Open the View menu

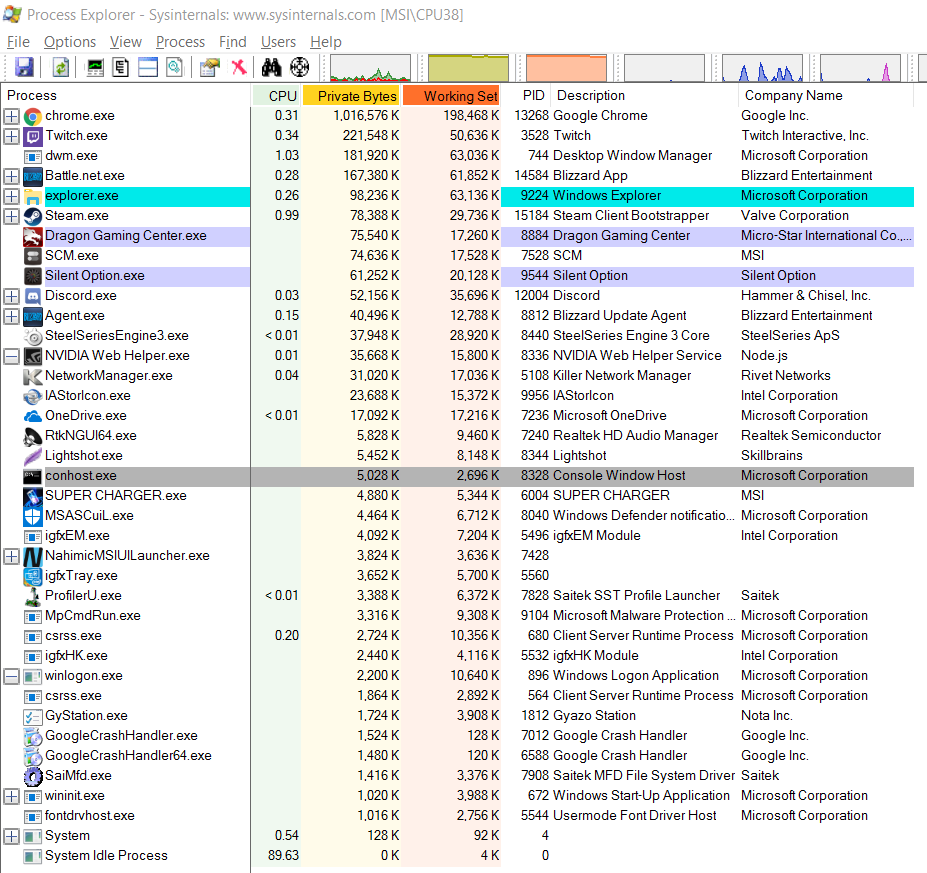click(x=125, y=42)
